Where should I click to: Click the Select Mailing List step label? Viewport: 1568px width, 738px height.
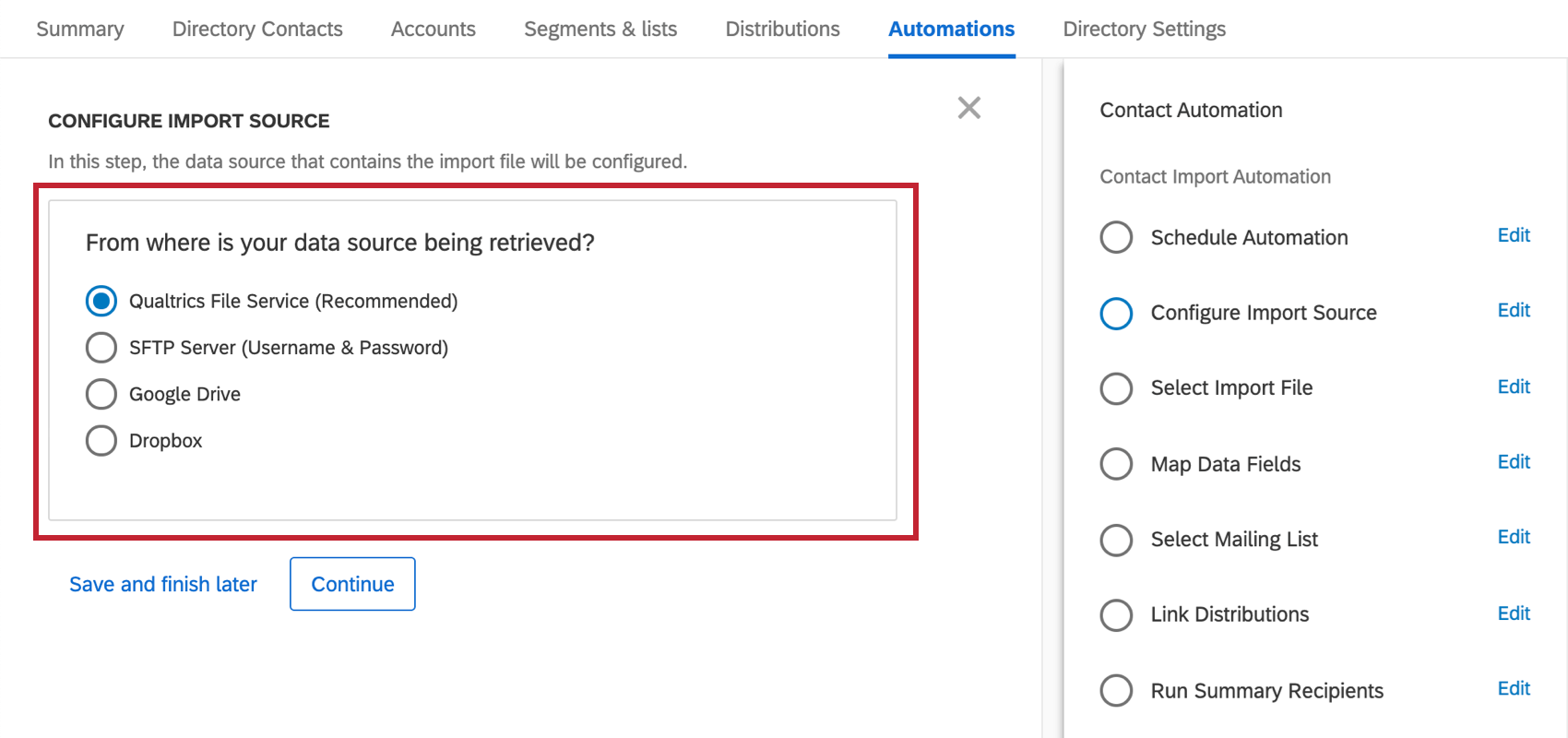click(1234, 540)
